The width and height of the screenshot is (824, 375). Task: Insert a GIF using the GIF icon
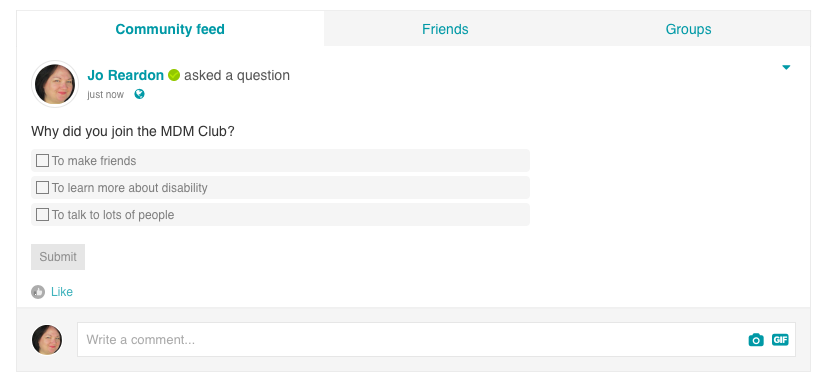click(780, 340)
